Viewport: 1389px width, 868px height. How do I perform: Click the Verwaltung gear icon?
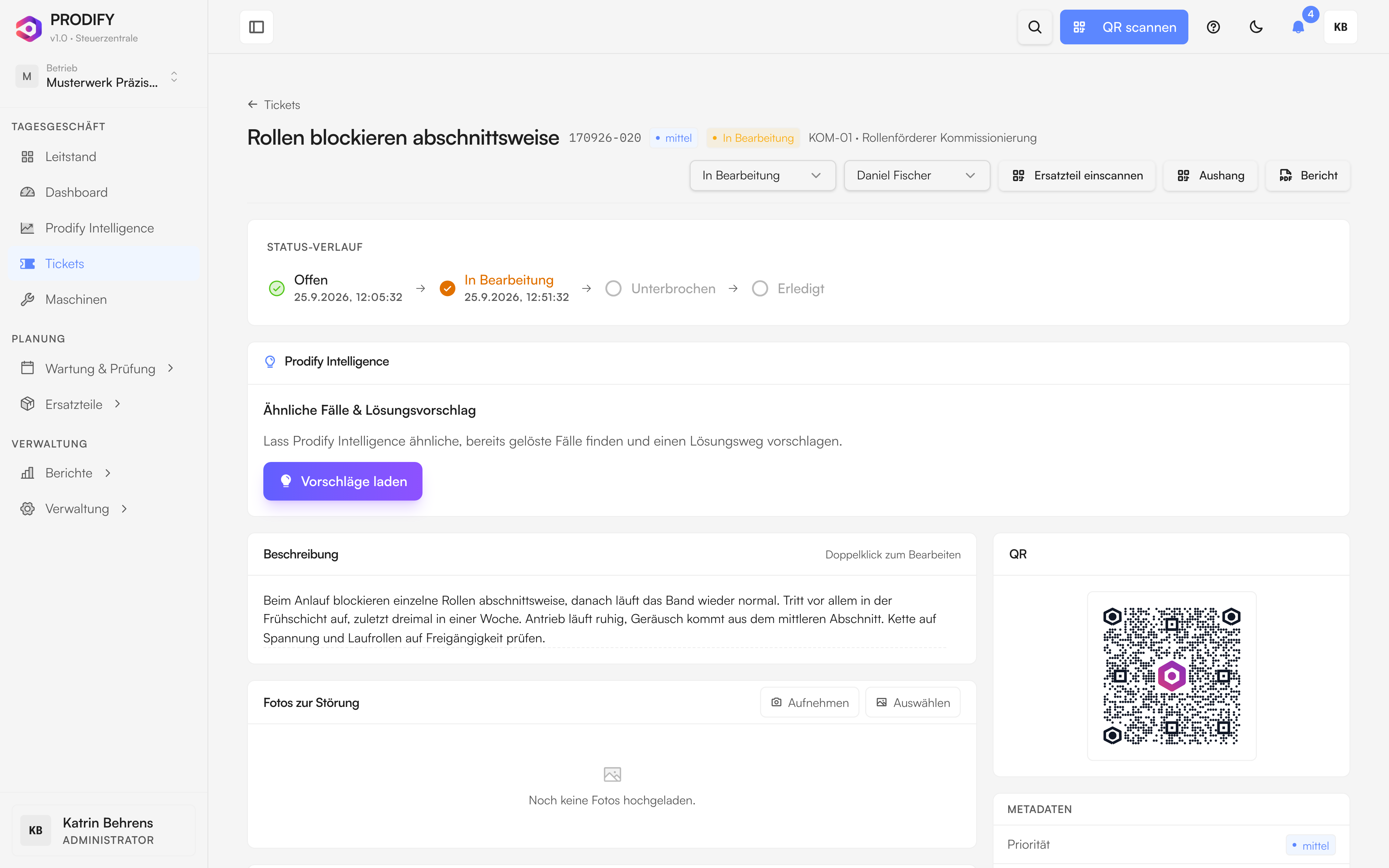pyautogui.click(x=27, y=509)
